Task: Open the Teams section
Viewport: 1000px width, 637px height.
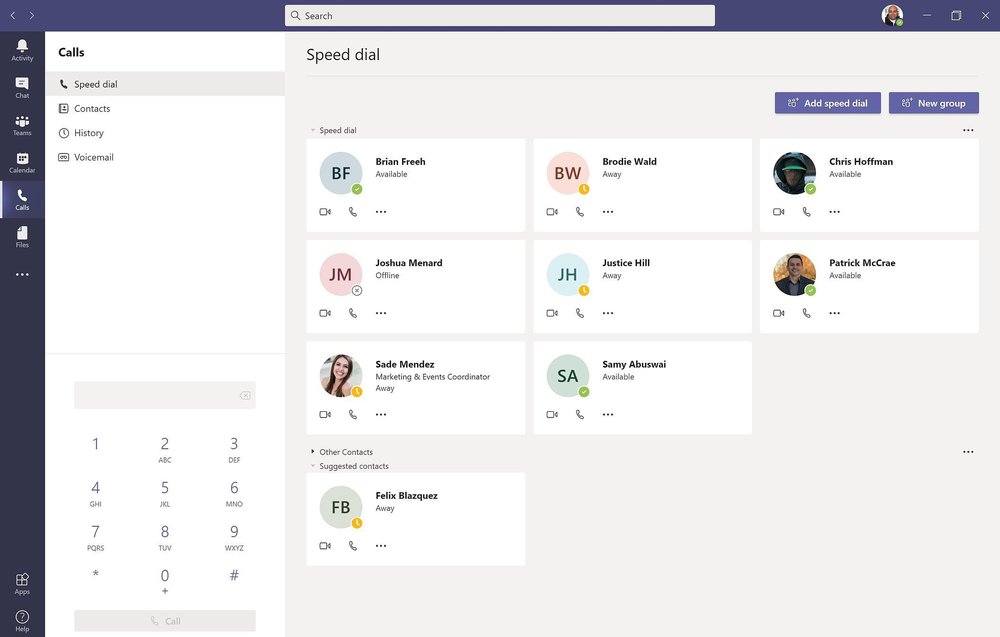Action: click(x=22, y=124)
